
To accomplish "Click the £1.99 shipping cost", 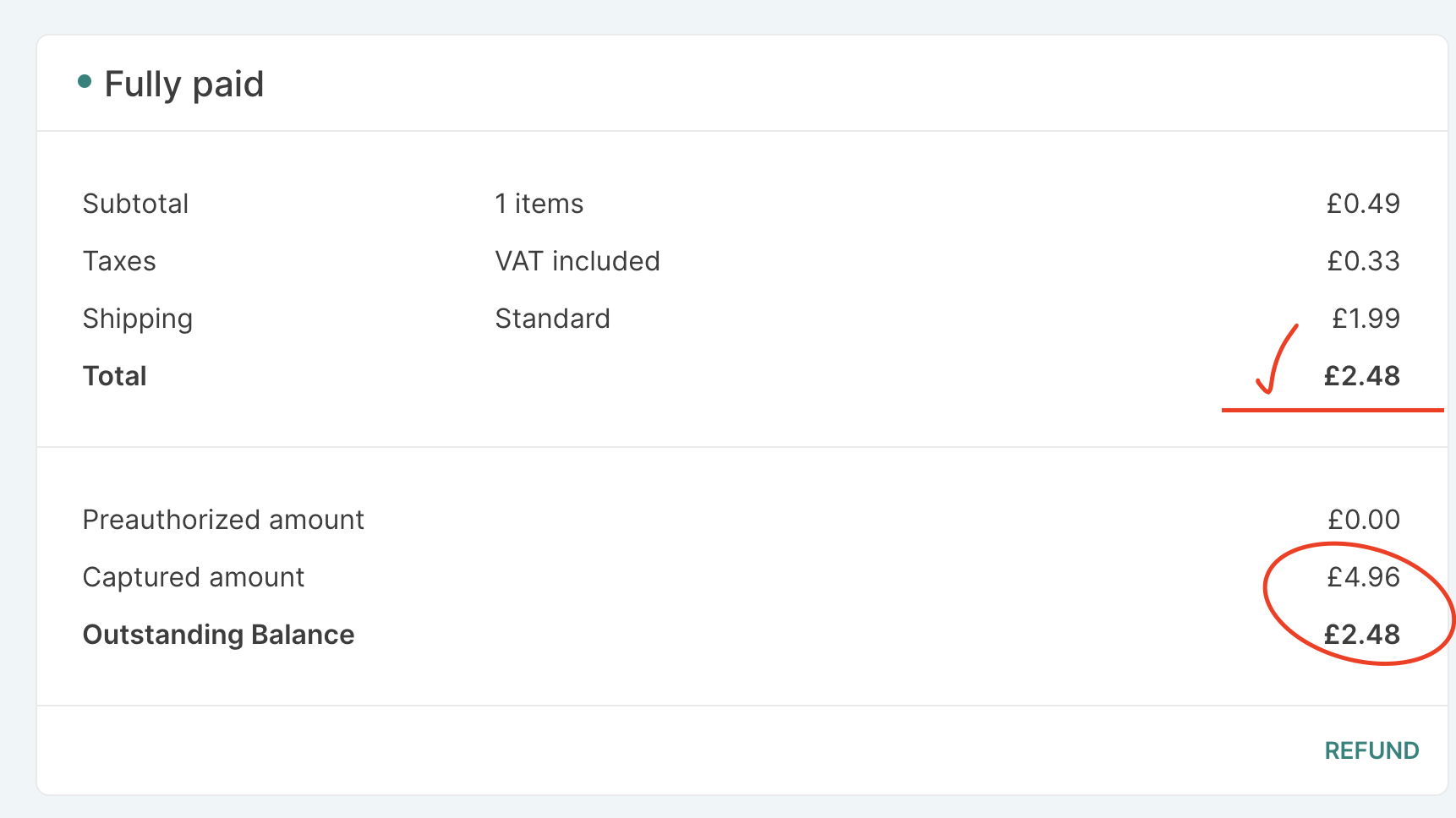I will pos(1364,319).
